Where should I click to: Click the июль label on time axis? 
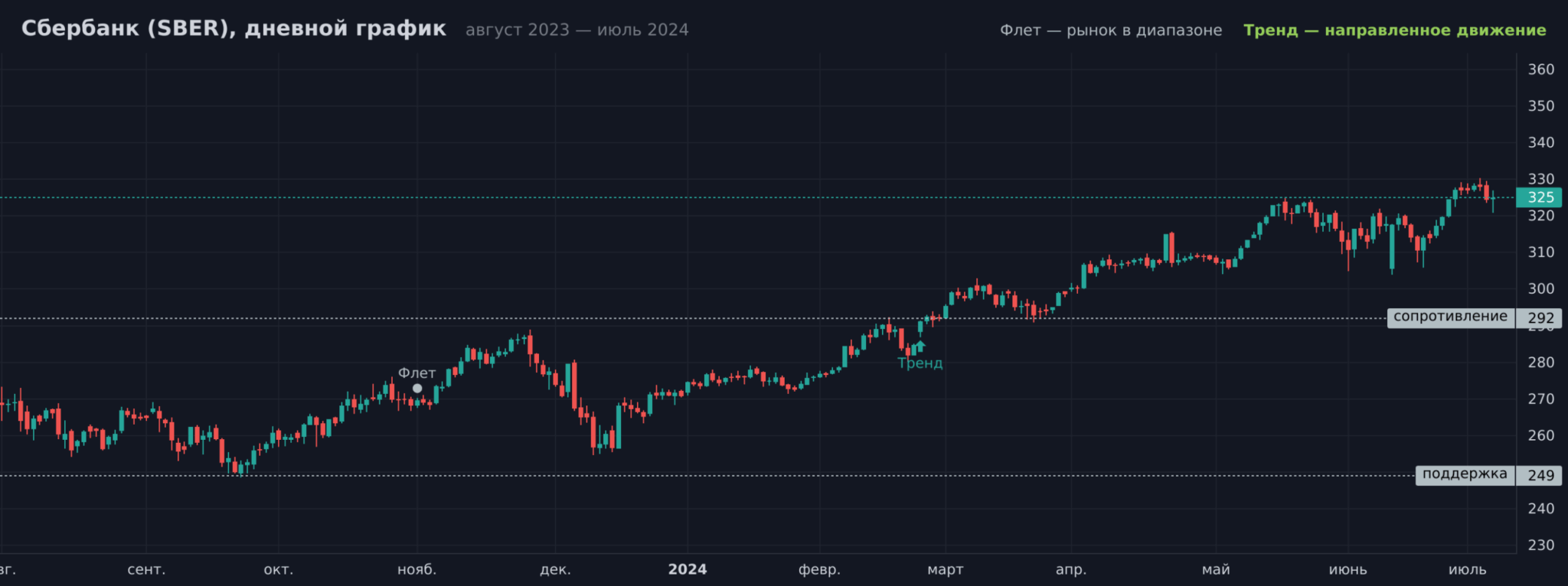point(1468,570)
